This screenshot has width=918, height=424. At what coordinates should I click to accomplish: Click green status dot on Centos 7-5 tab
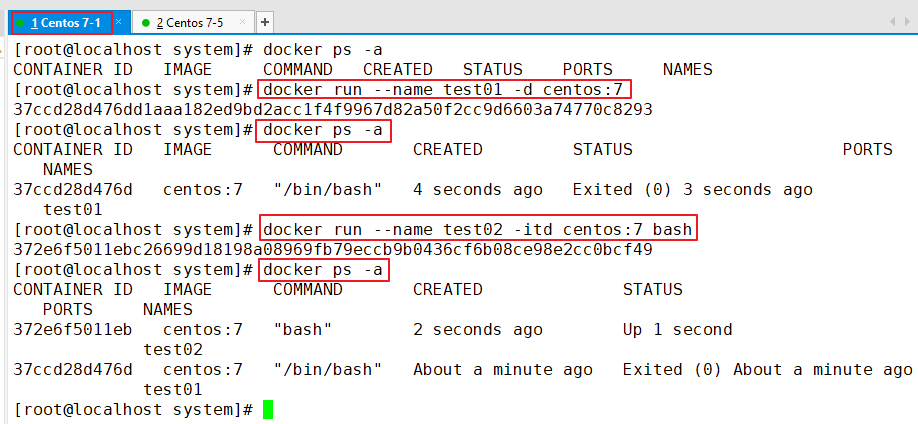(x=145, y=22)
